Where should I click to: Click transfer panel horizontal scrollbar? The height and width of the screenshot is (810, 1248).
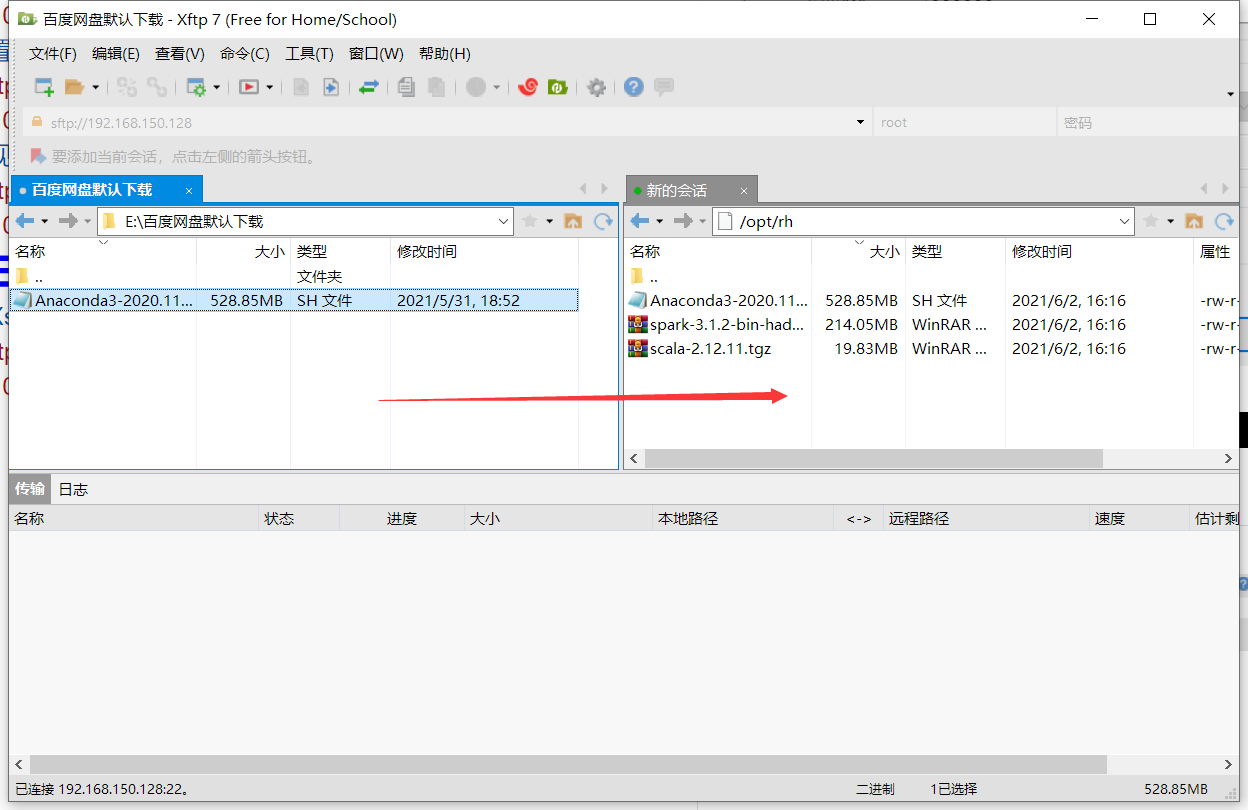569,764
